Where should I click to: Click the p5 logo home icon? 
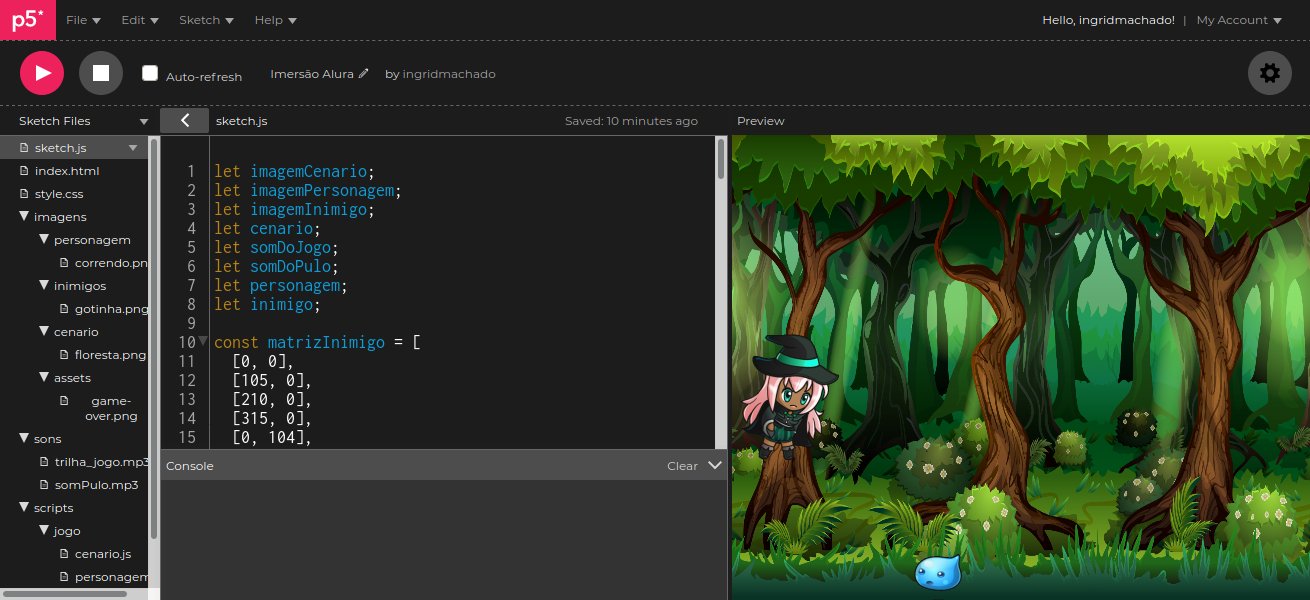[x=28, y=20]
